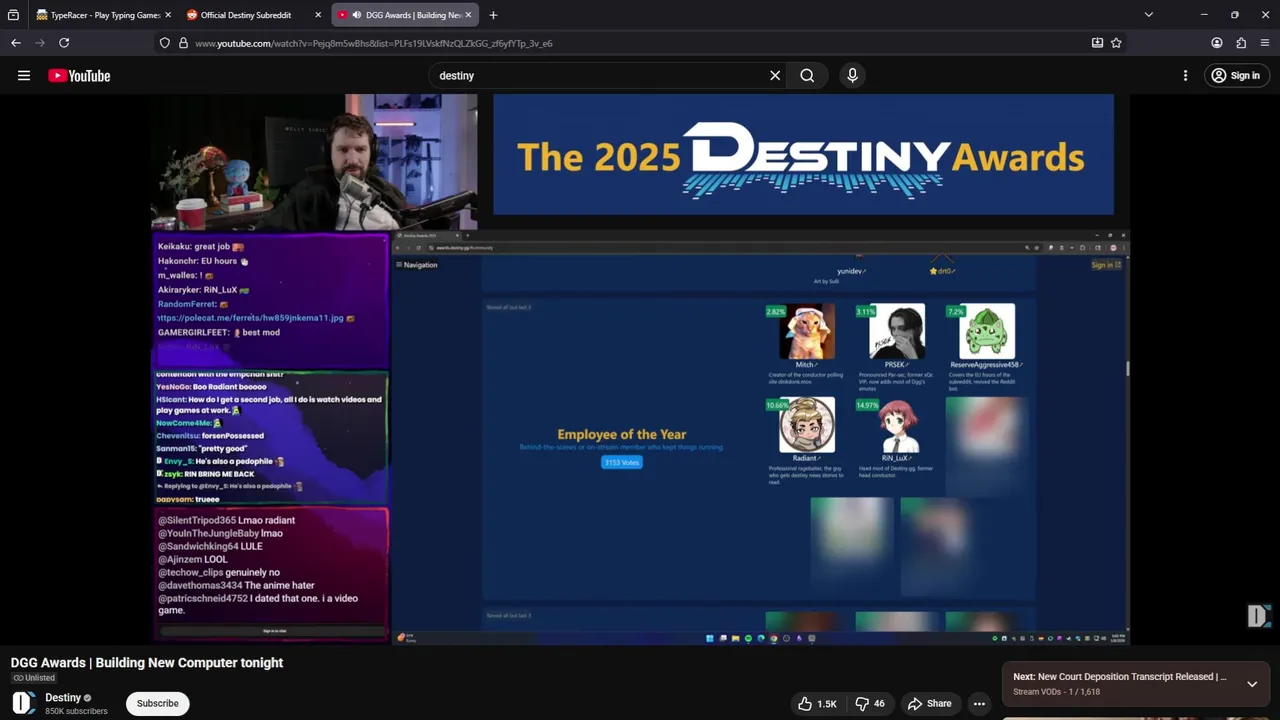Start voice search with the microphone
Viewport: 1280px width, 720px height.
[x=852, y=75]
